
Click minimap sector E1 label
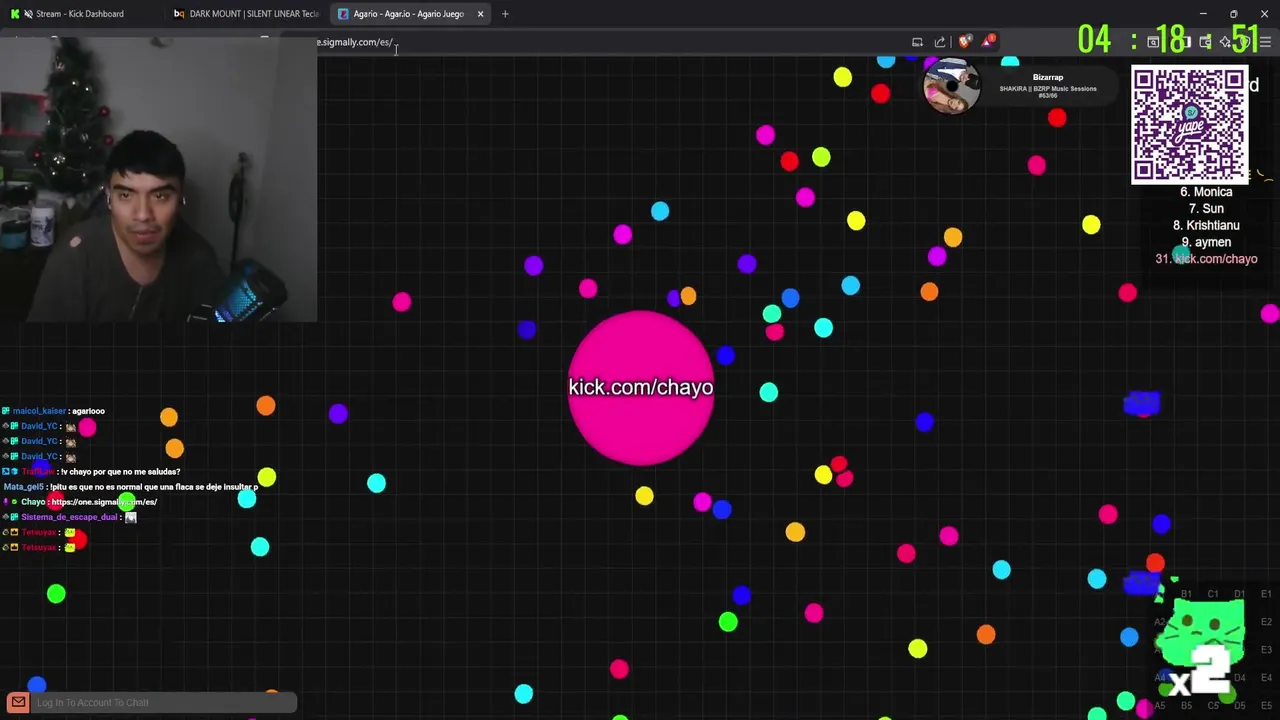(1265, 594)
